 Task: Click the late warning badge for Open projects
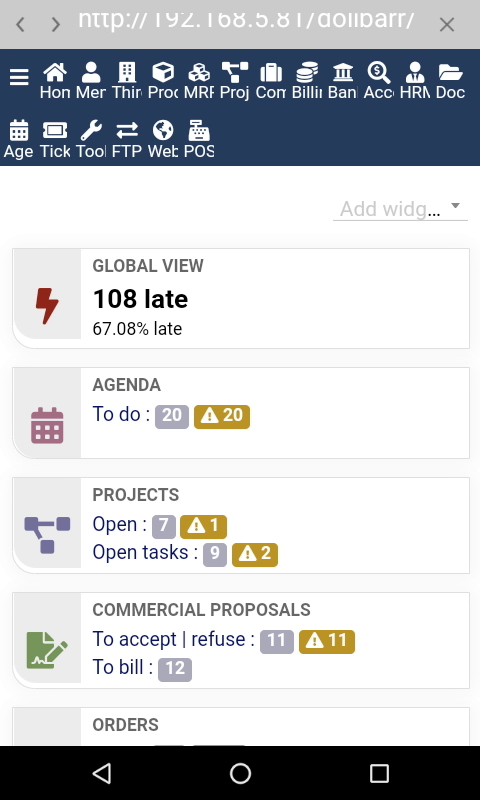coord(204,527)
